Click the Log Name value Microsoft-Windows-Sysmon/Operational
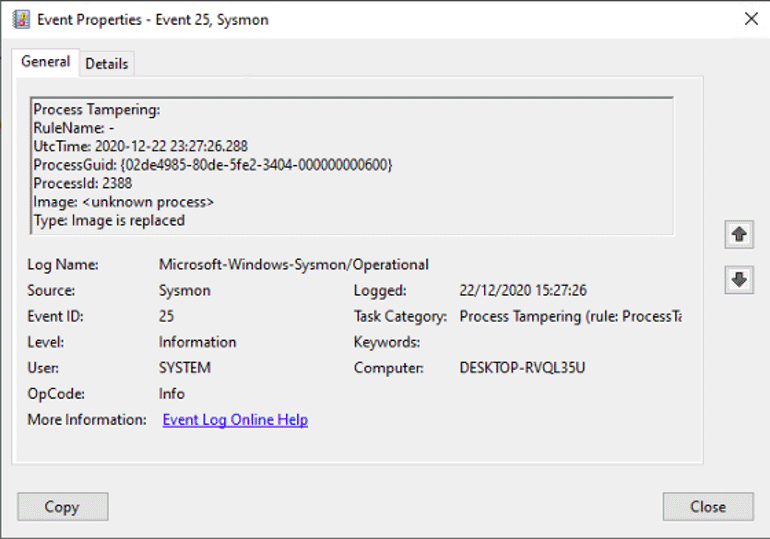Image resolution: width=770 pixels, height=539 pixels. coord(293,265)
